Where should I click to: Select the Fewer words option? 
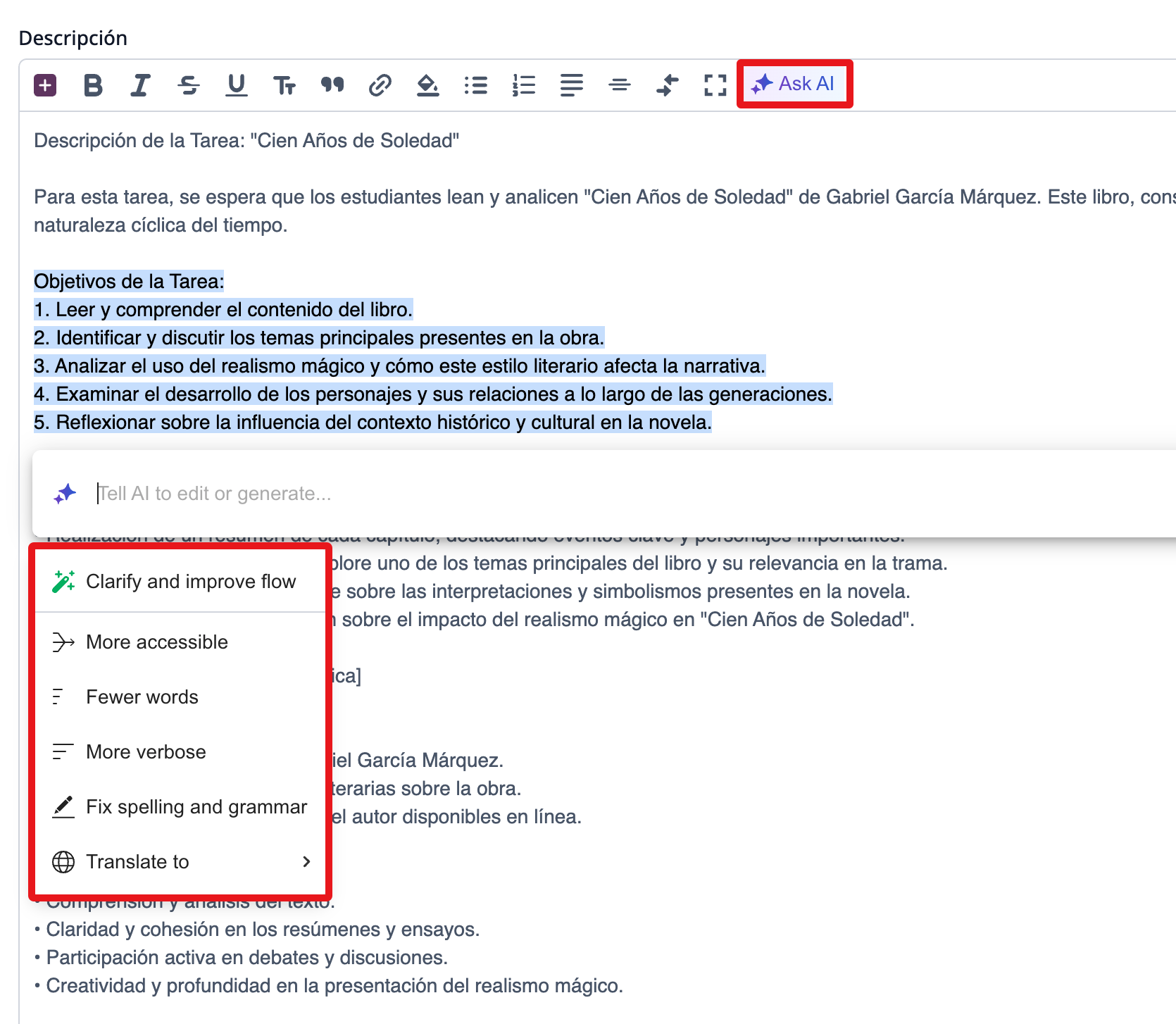coord(142,697)
